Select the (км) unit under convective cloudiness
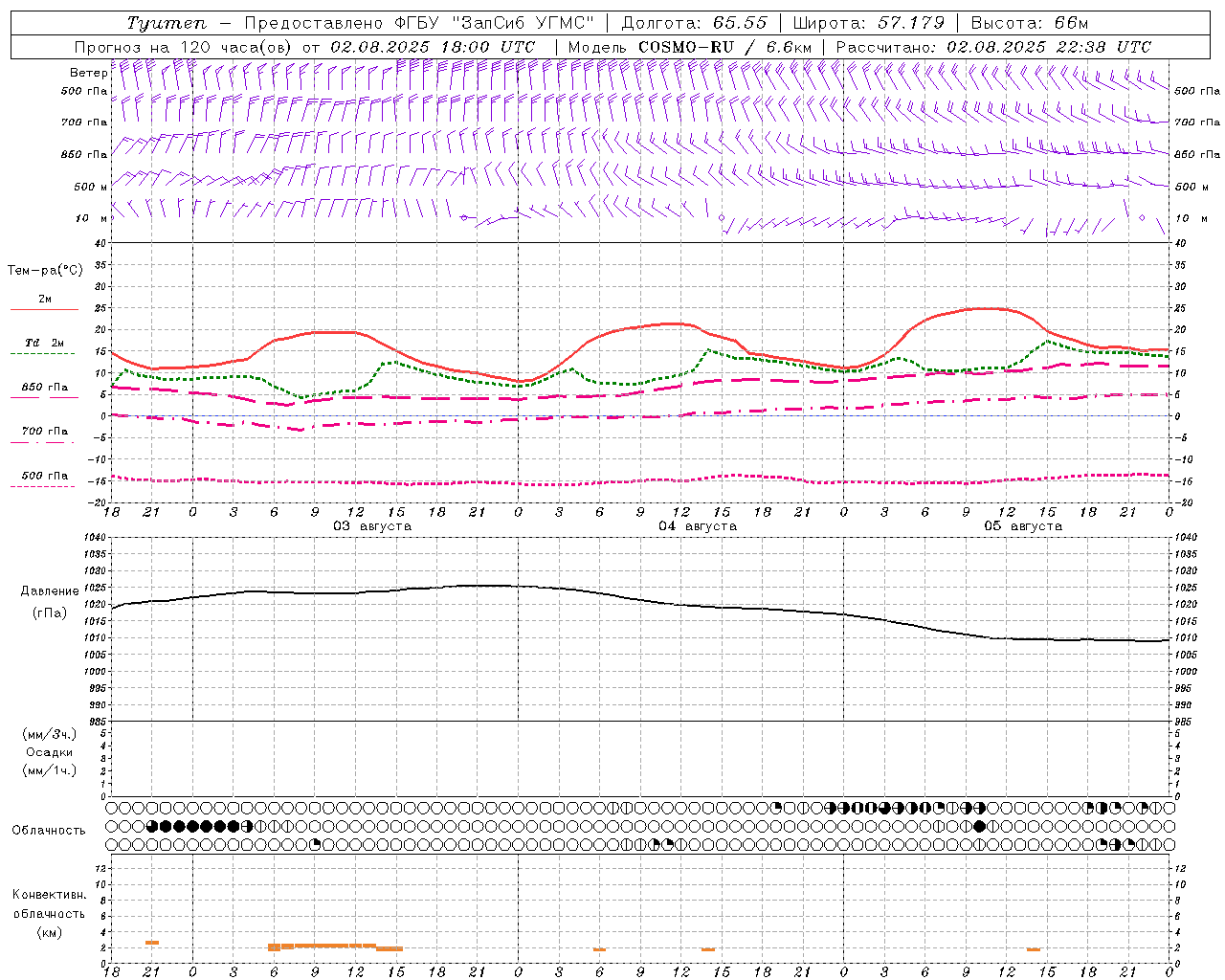Viewport: 1225px width, 980px height. click(x=49, y=932)
